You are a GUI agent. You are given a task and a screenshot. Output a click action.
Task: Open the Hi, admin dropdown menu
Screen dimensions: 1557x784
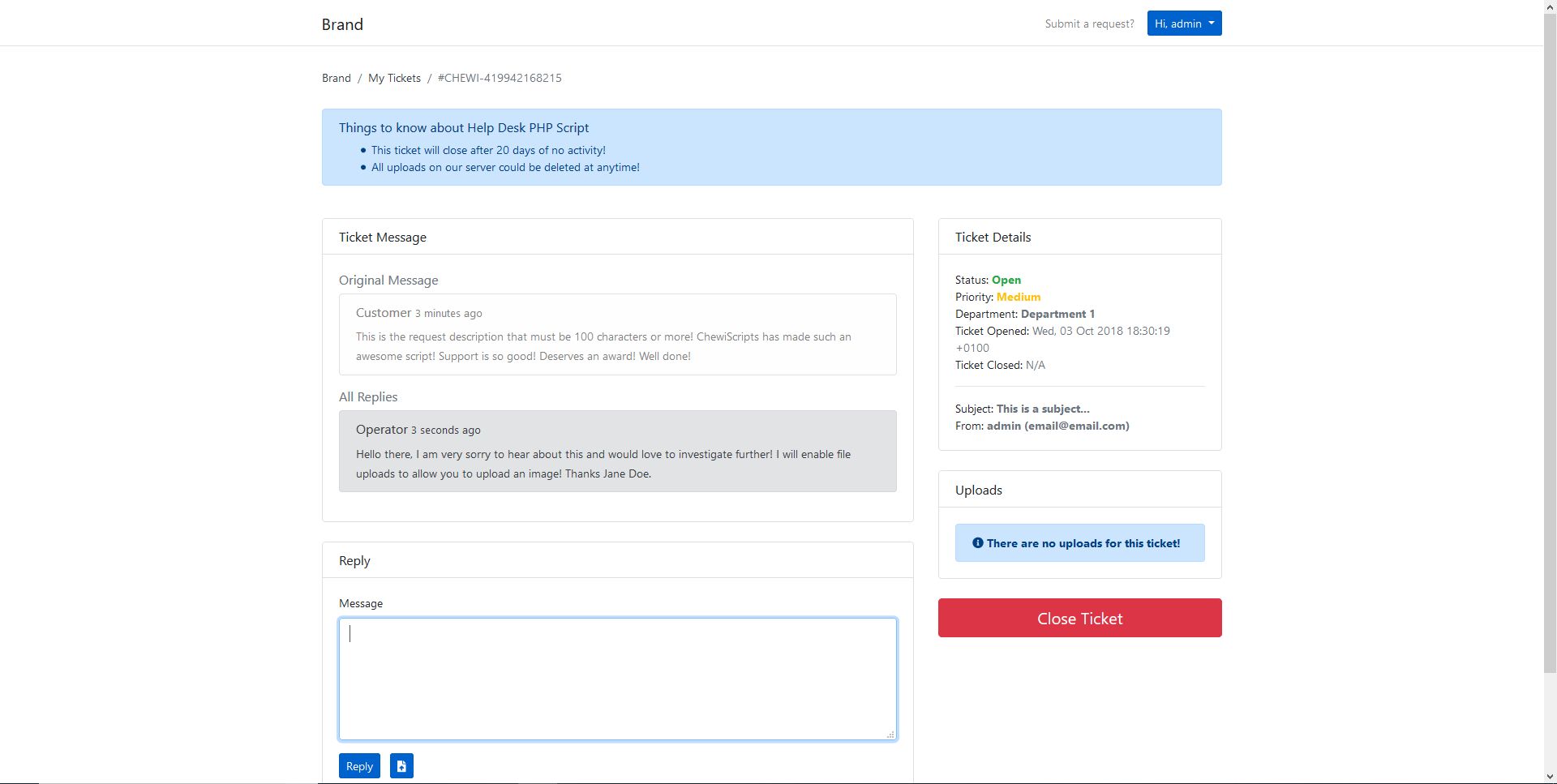click(1184, 24)
